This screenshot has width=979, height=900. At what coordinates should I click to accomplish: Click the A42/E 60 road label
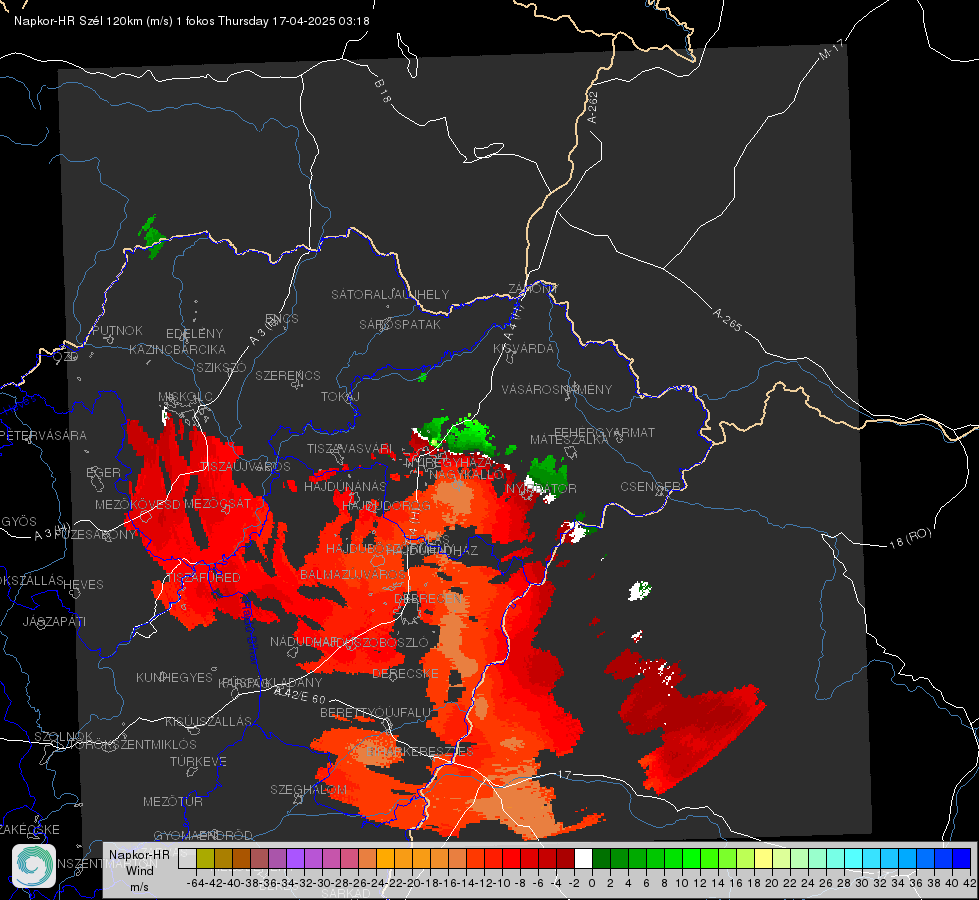pos(300,695)
